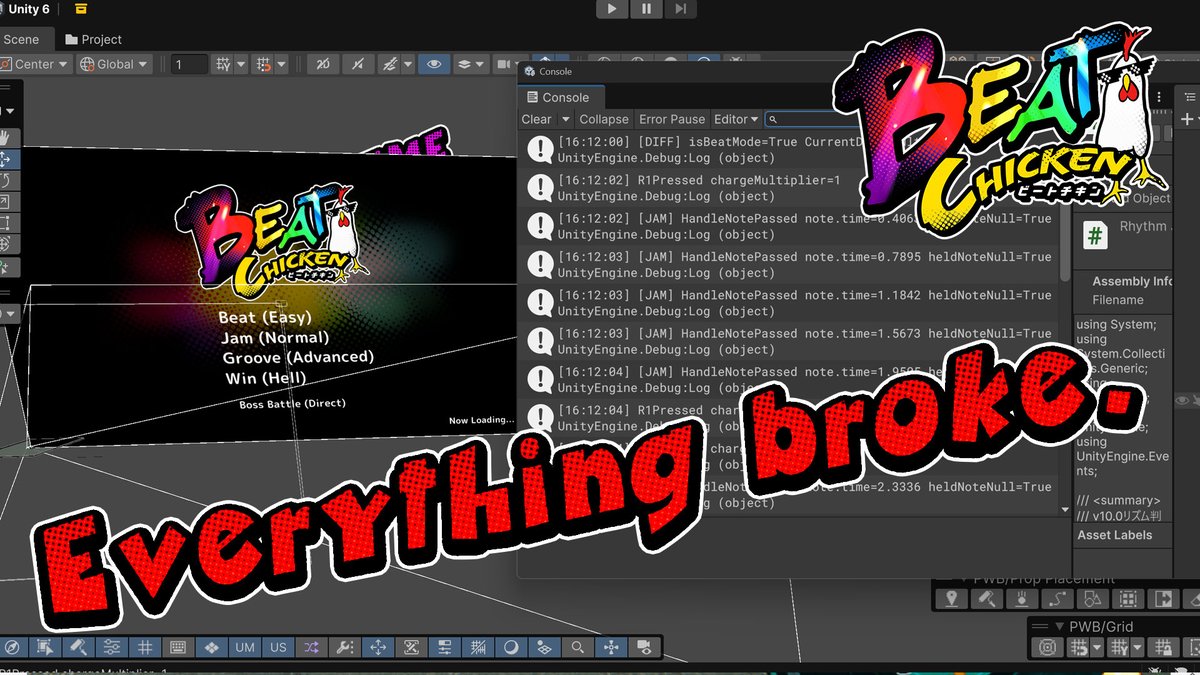Select the [DIFF] isBeatMode=True log entry
Image resolution: width=1200 pixels, height=675 pixels.
788,150
